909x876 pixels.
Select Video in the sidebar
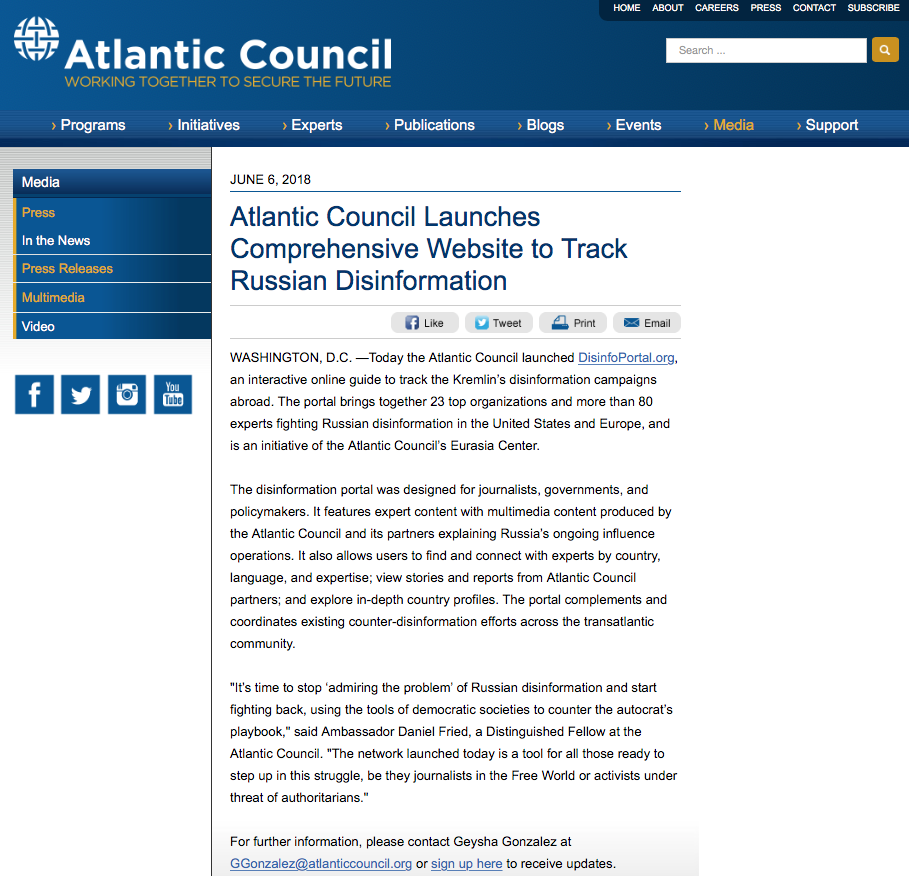click(x=112, y=326)
